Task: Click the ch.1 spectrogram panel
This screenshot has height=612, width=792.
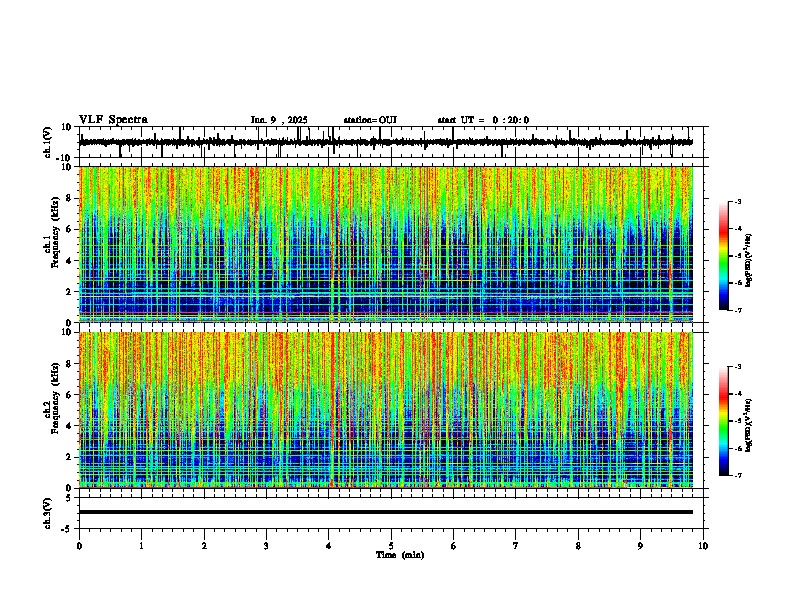Action: point(386,244)
